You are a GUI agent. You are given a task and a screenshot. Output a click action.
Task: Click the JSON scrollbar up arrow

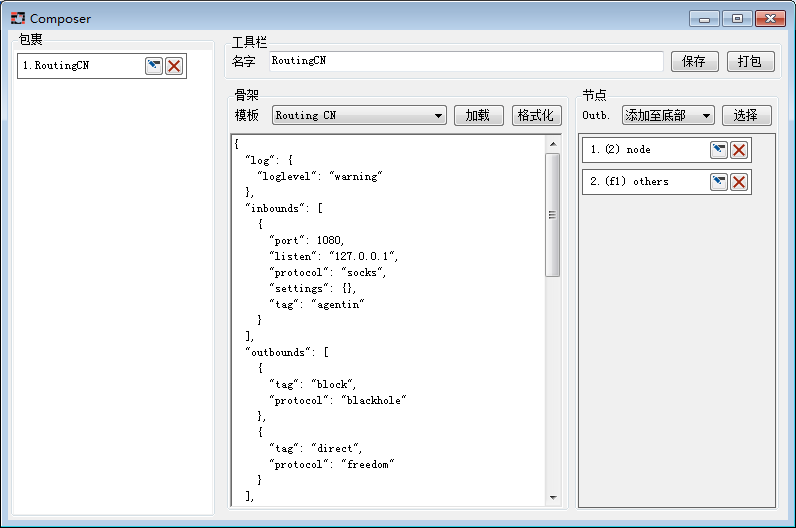553,145
